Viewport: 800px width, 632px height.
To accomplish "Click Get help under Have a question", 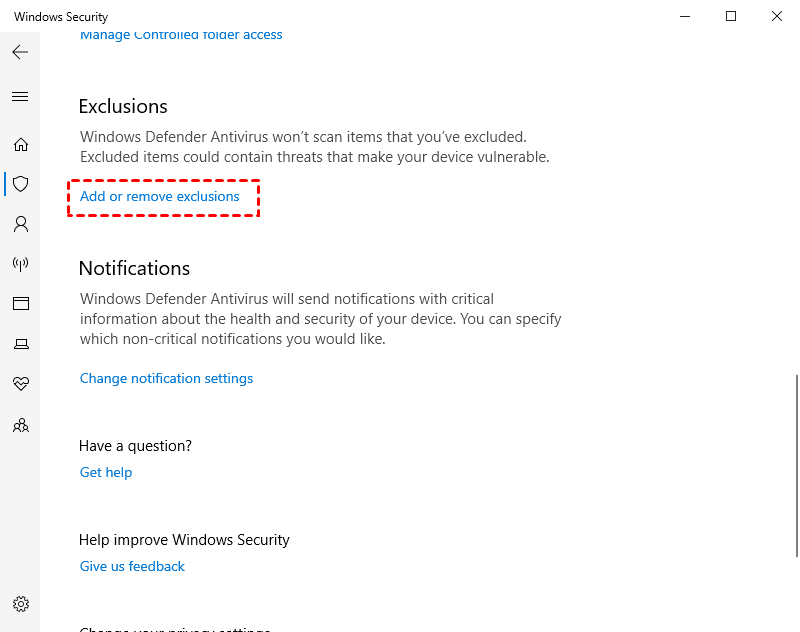I will pos(105,472).
